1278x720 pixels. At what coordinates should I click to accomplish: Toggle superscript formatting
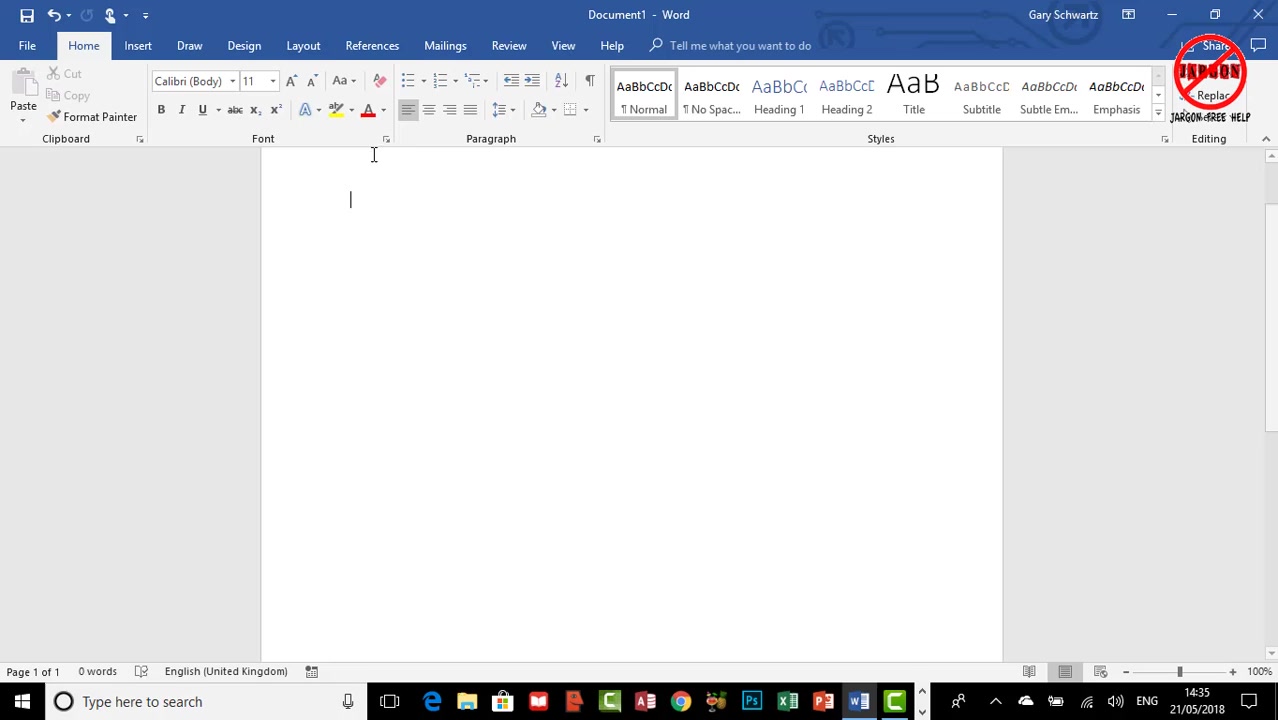(x=275, y=110)
